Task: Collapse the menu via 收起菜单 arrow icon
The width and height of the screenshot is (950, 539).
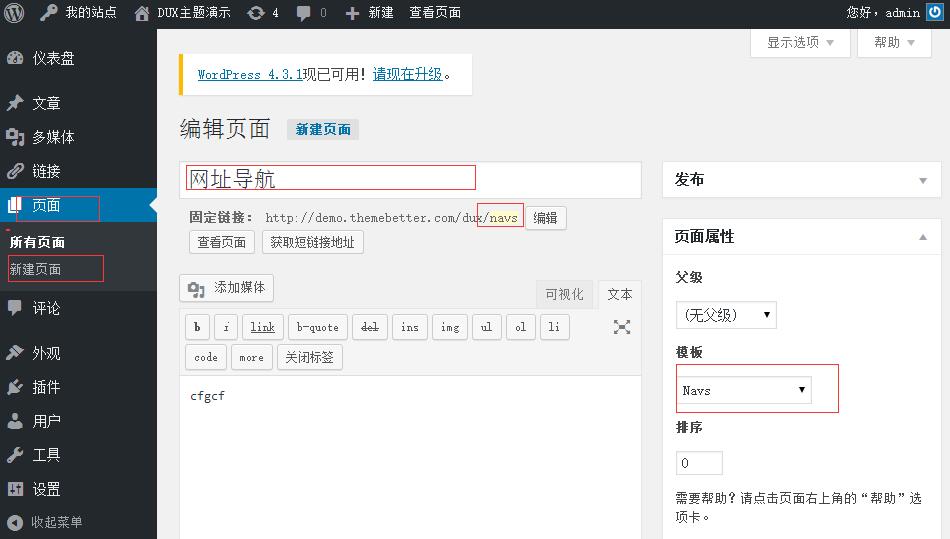Action: click(15, 522)
